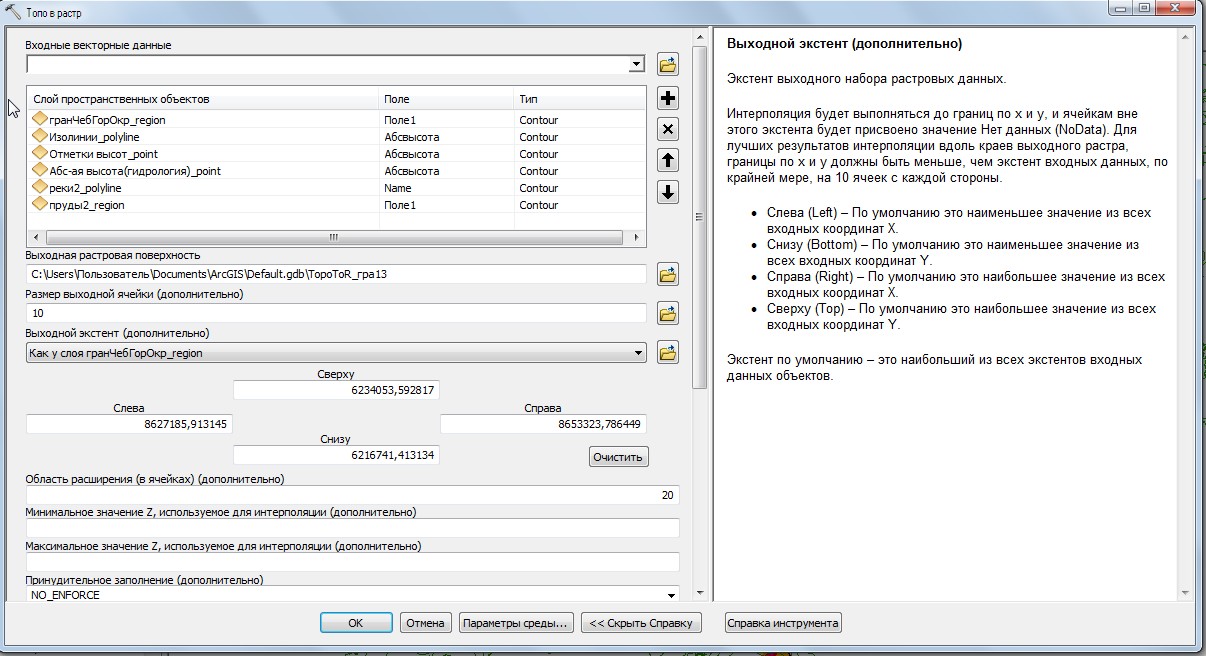This screenshot has height=656, width=1206.
Task: Remove selected layer with X icon
Action: [668, 129]
